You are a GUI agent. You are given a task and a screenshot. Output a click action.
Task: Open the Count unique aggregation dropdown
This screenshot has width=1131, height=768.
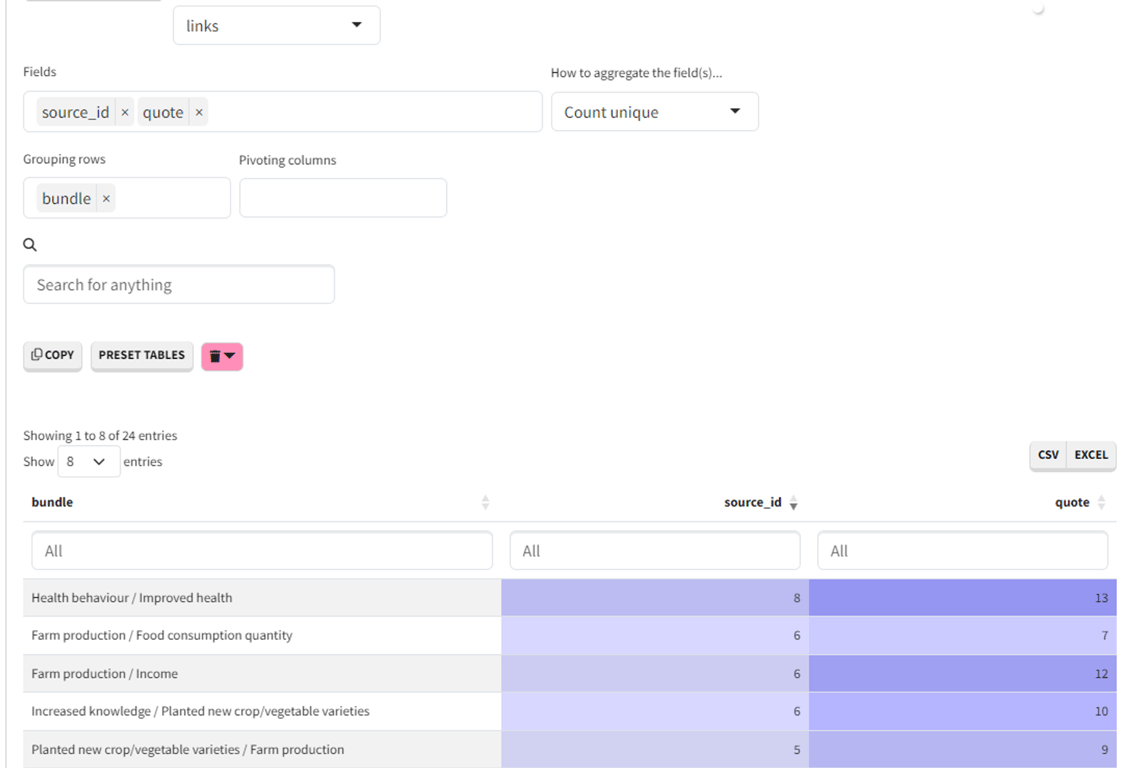(x=654, y=112)
